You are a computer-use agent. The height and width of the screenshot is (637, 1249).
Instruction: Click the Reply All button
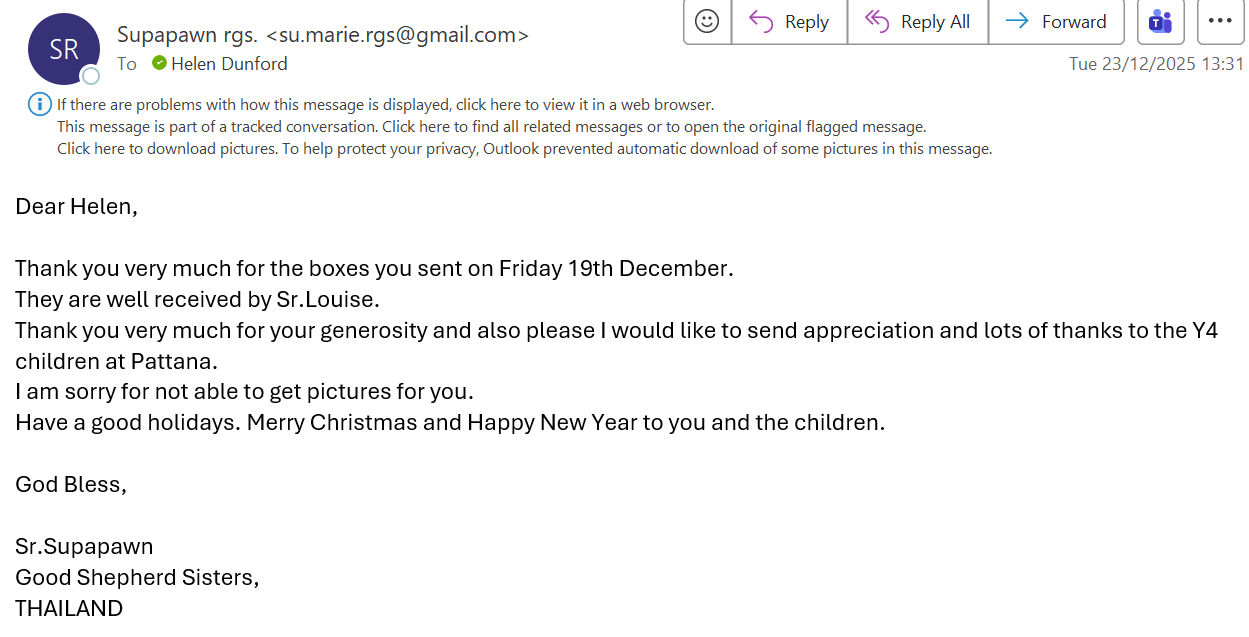[x=917, y=22]
